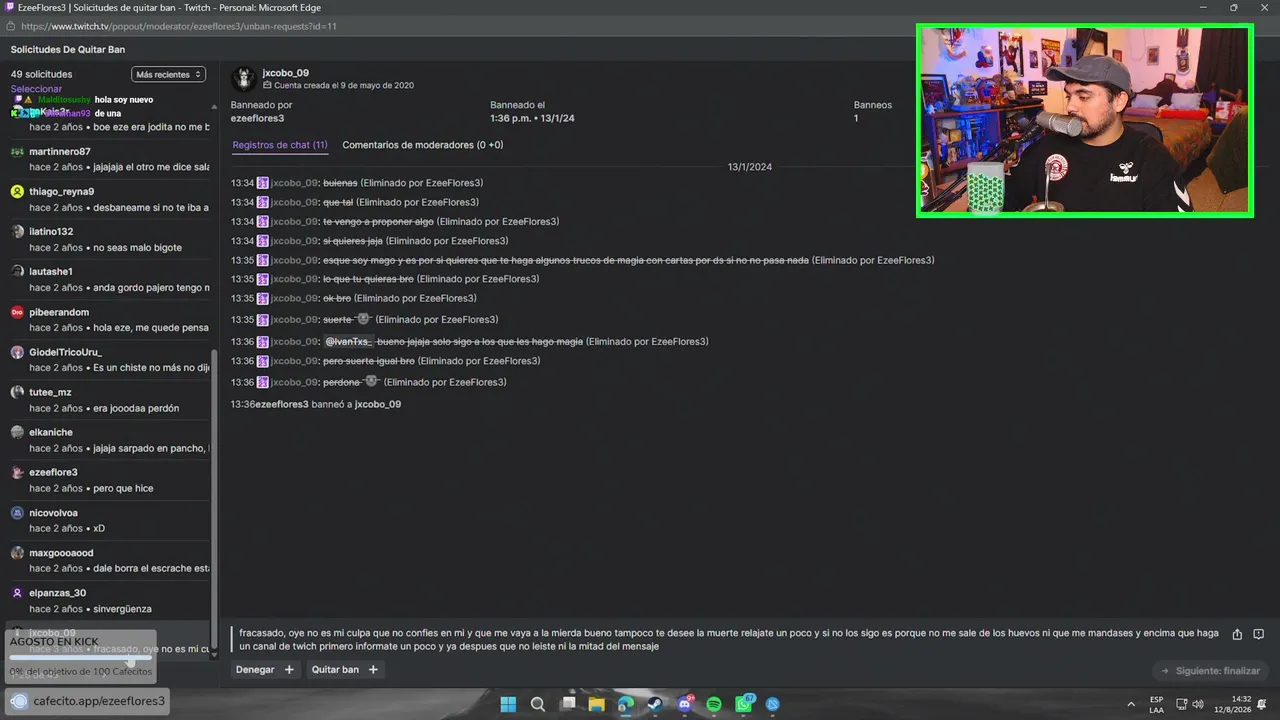This screenshot has width=1280, height=720.
Task: Launch File Explorer from the taskbar
Action: [x=597, y=704]
